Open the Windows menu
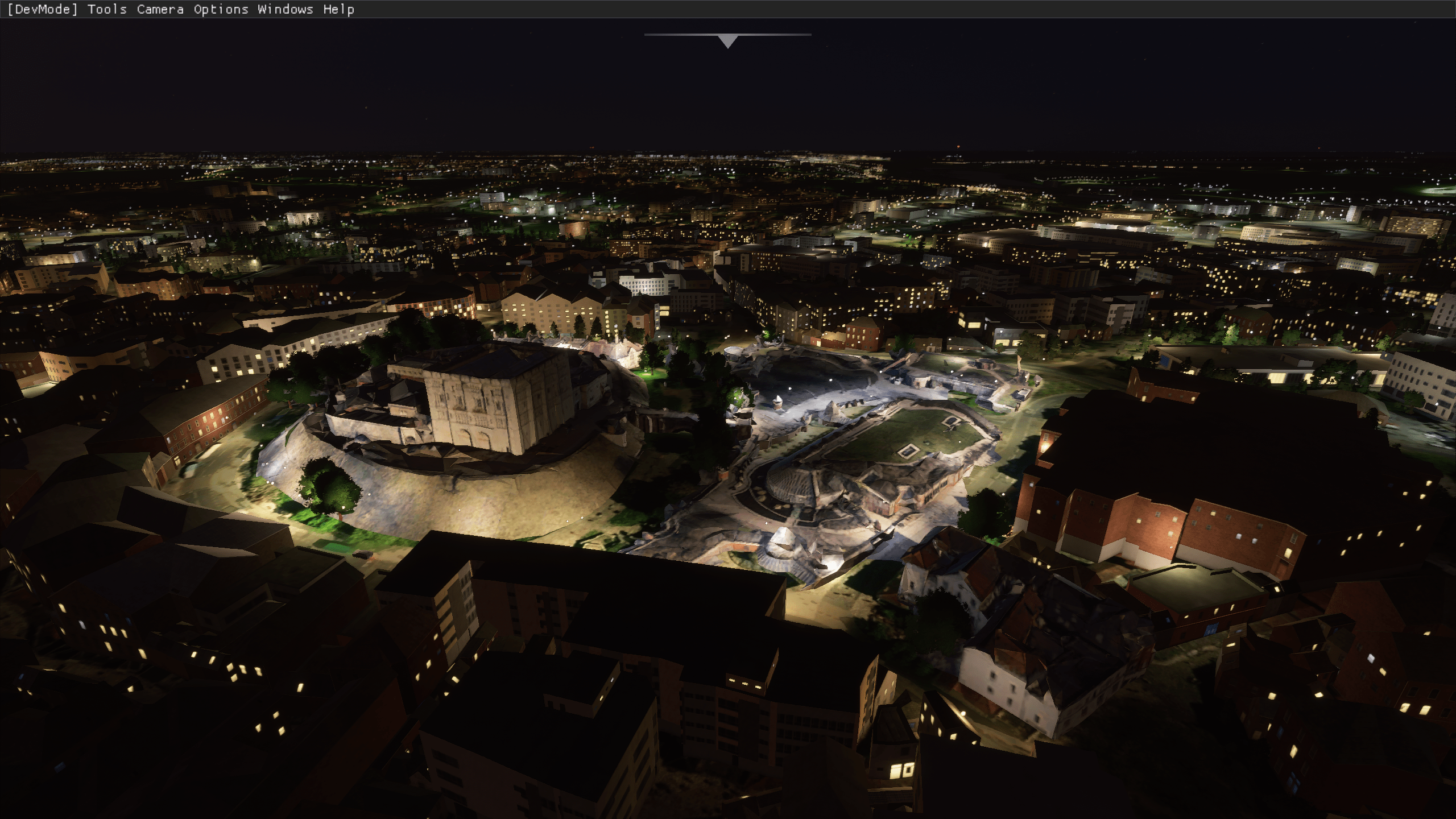The image size is (1456, 819). pyautogui.click(x=285, y=9)
